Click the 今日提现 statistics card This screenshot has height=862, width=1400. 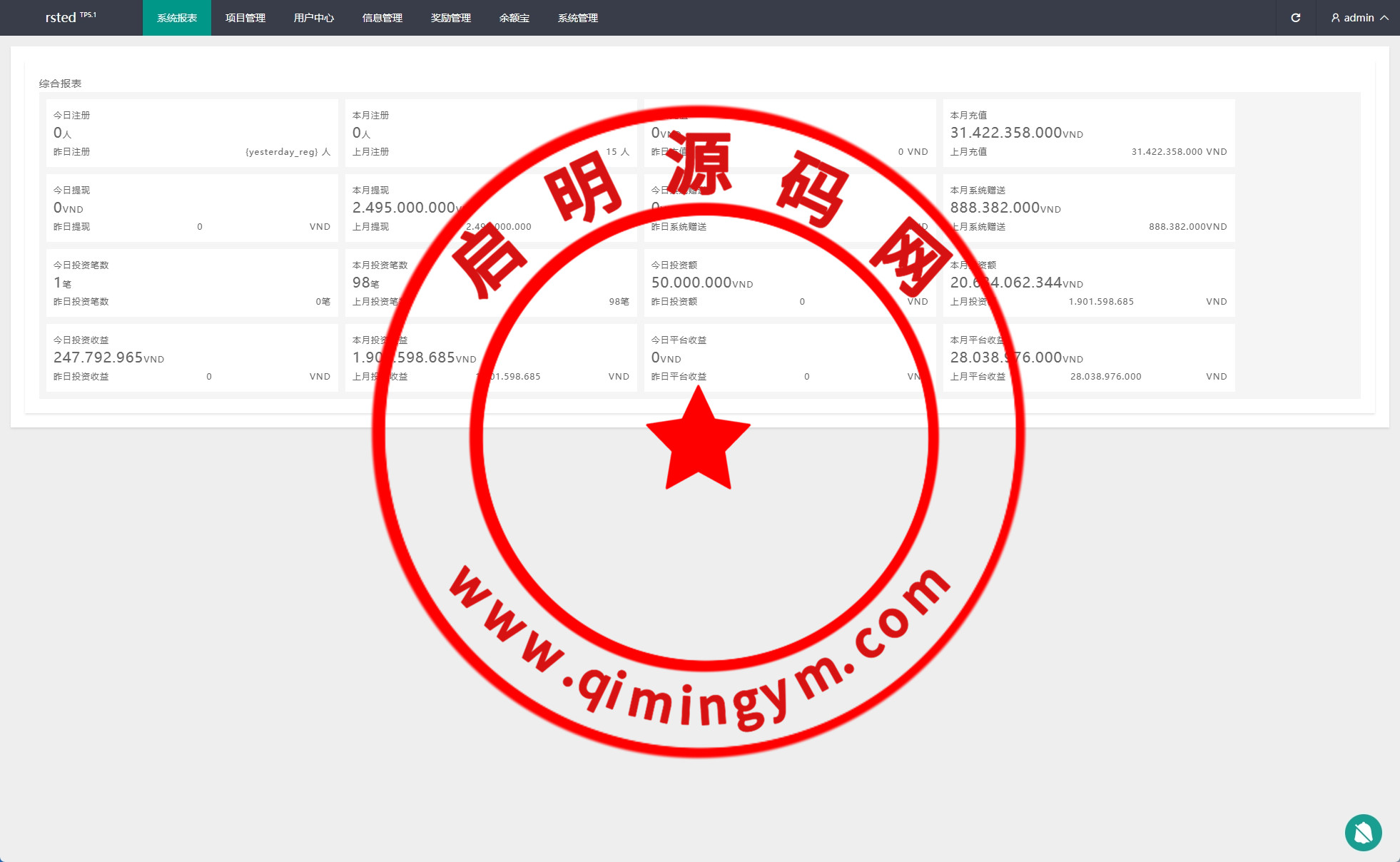pos(192,208)
